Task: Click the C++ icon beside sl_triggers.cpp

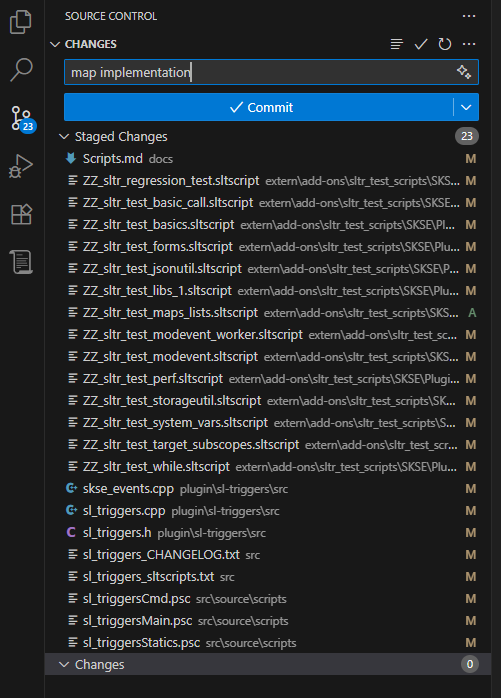Action: pos(71,511)
